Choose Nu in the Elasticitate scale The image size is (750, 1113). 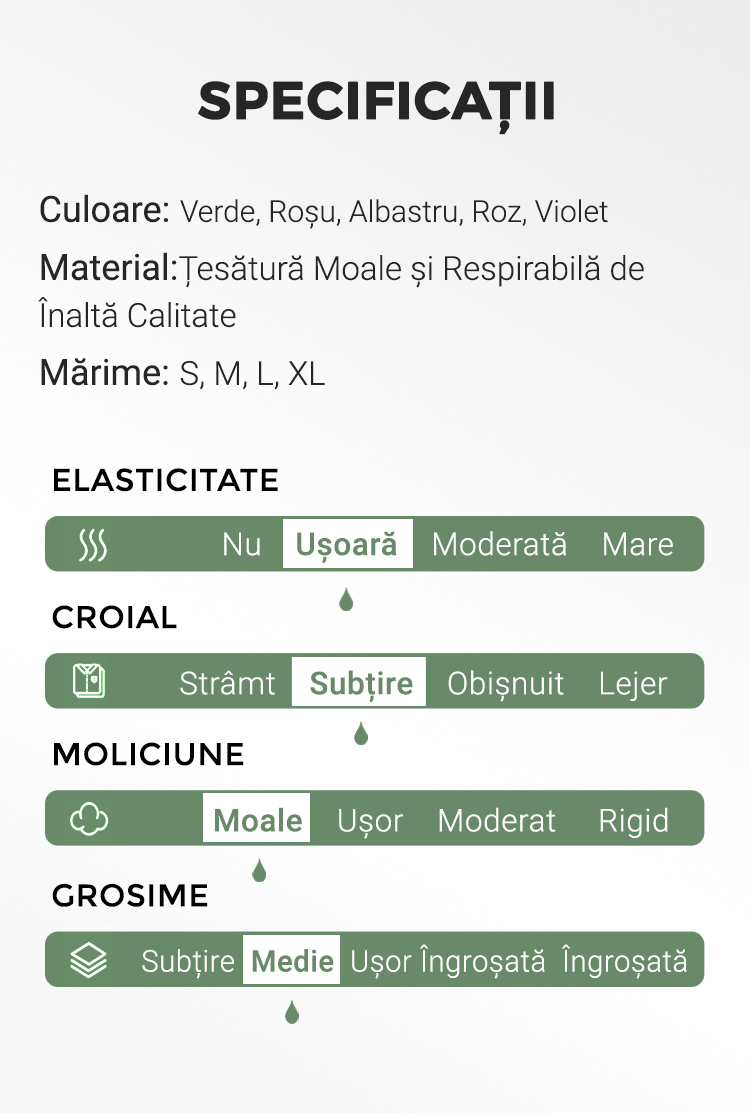point(241,544)
